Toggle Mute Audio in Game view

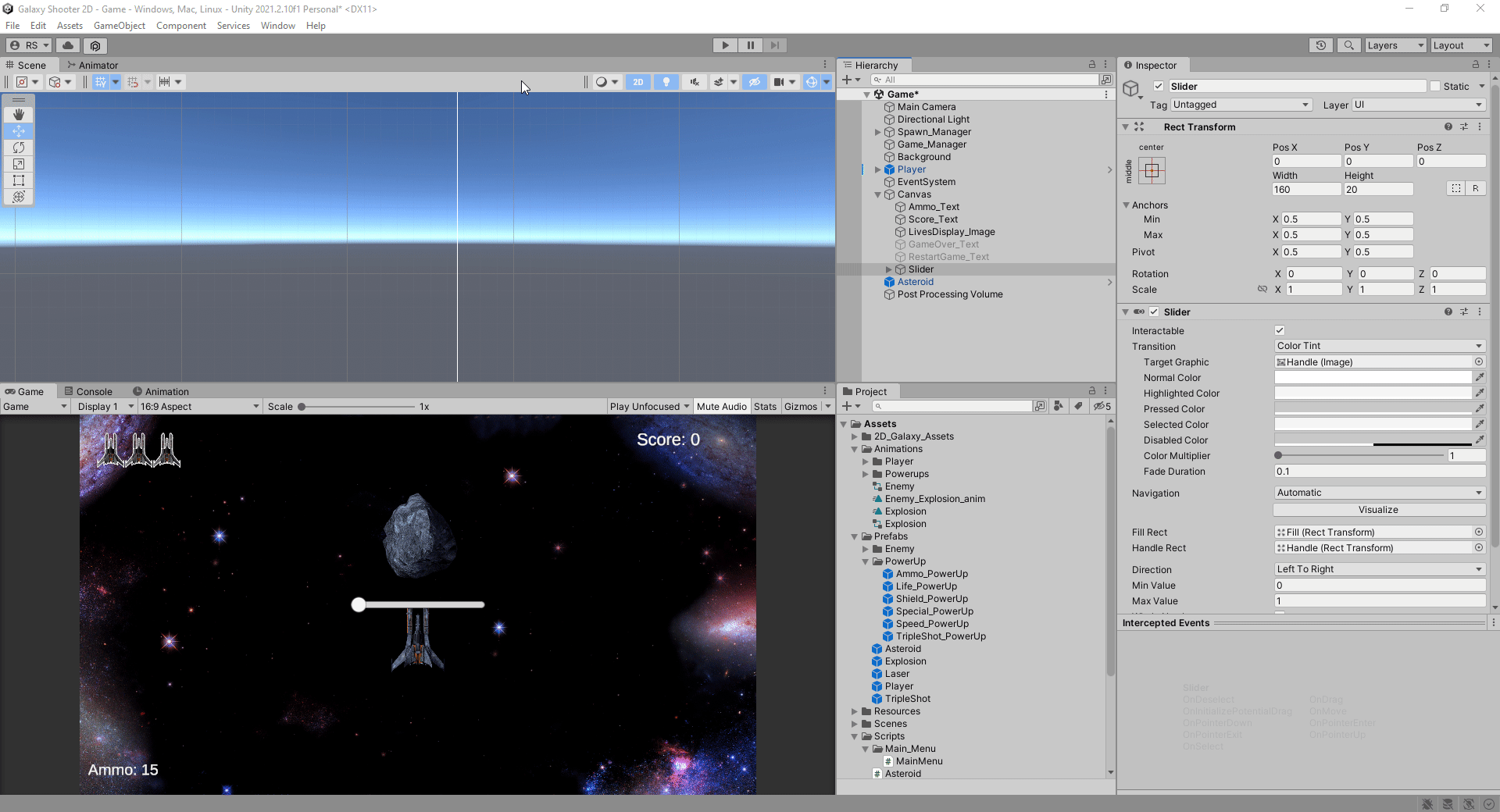tap(721, 406)
